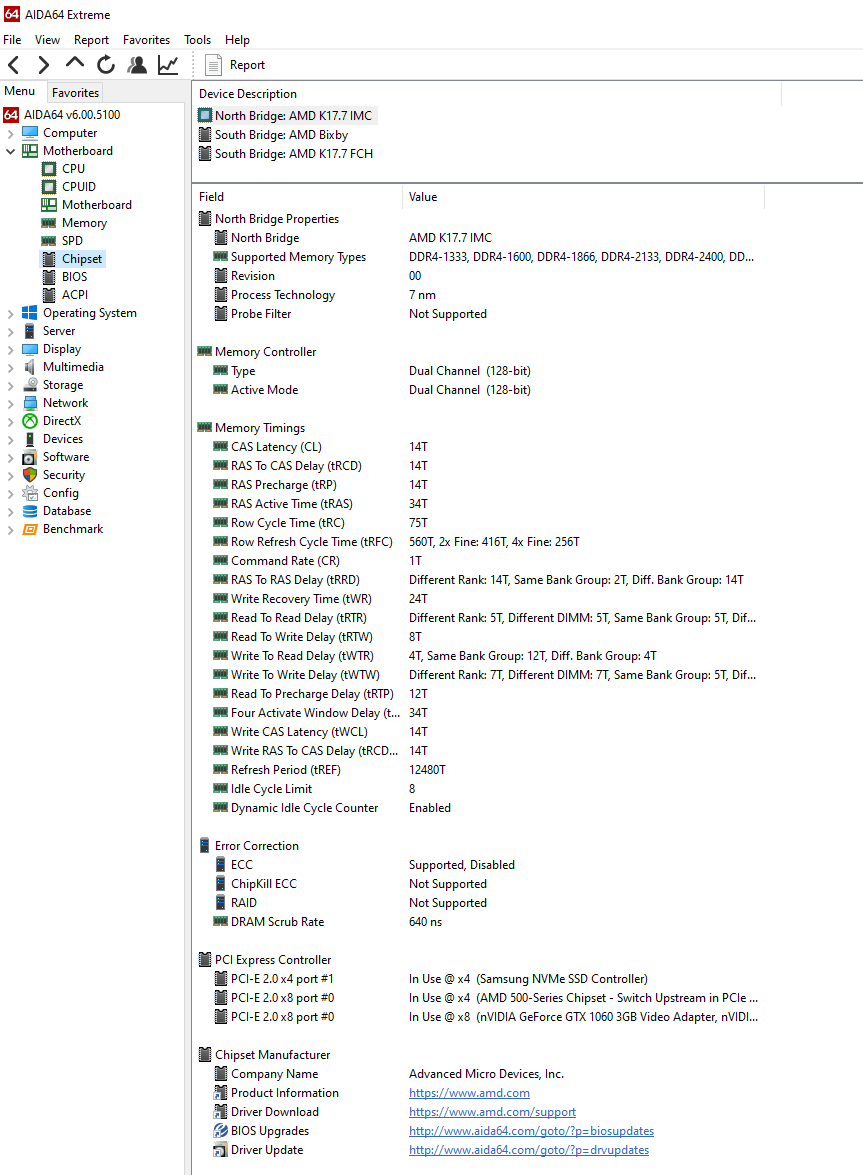The width and height of the screenshot is (863, 1175).
Task: Click the Display icon in tree
Action: [x=30, y=348]
